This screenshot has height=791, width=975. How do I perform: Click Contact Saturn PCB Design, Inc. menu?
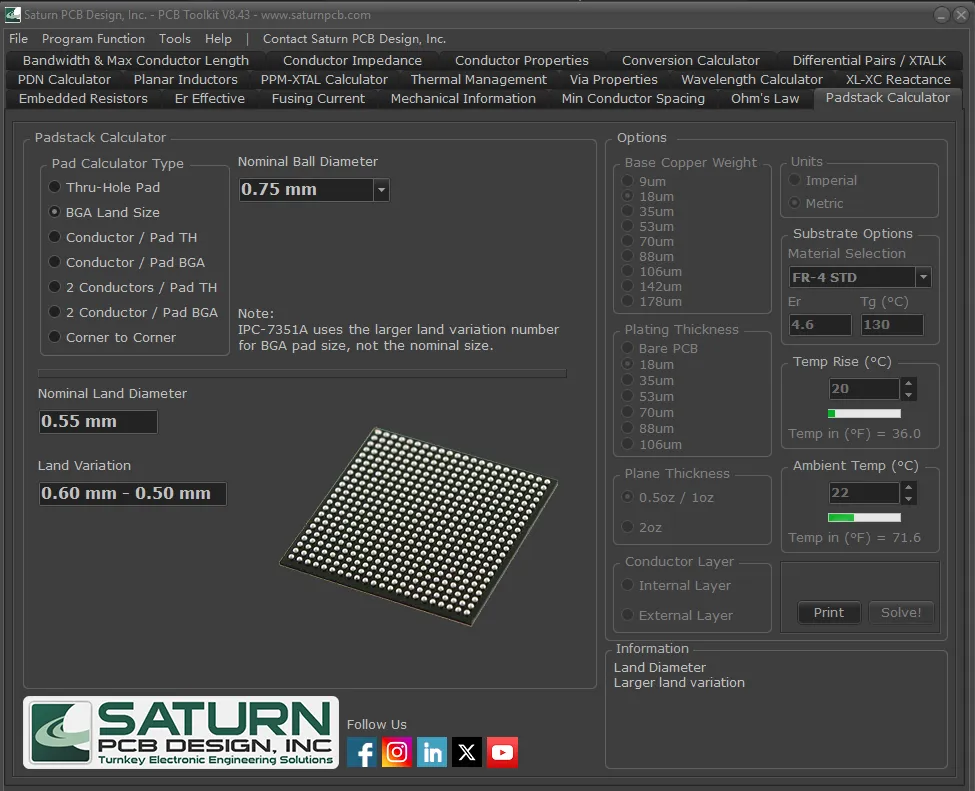point(354,39)
